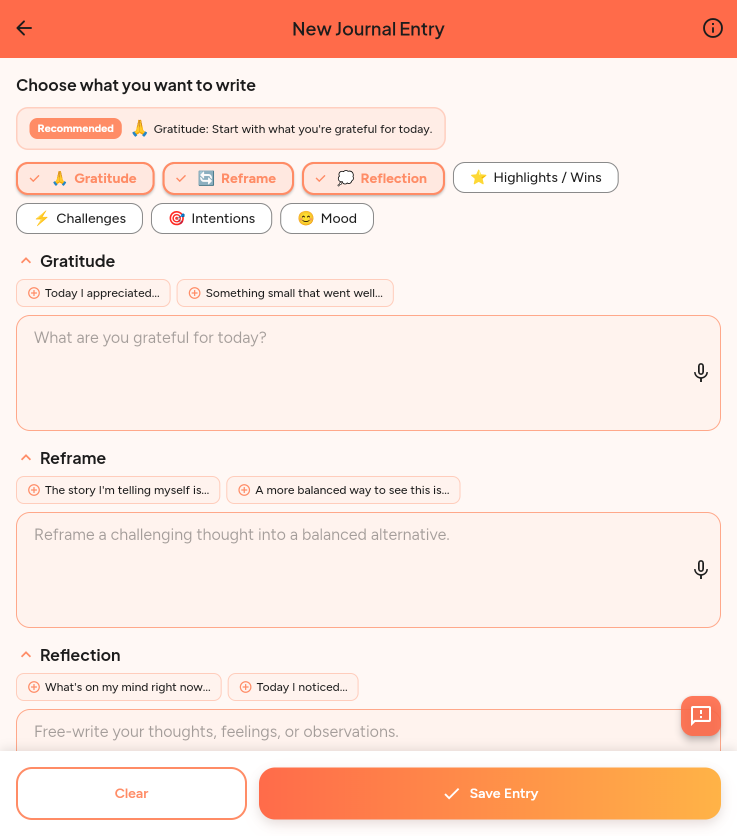Collapse the Reframe section
This screenshot has width=737, height=836.
point(25,456)
